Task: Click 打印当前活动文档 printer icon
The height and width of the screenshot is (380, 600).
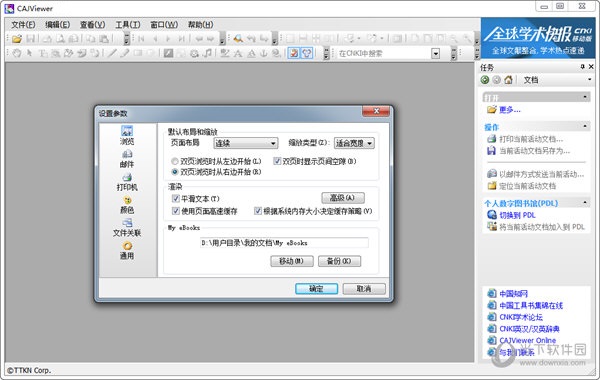Action: (x=491, y=139)
